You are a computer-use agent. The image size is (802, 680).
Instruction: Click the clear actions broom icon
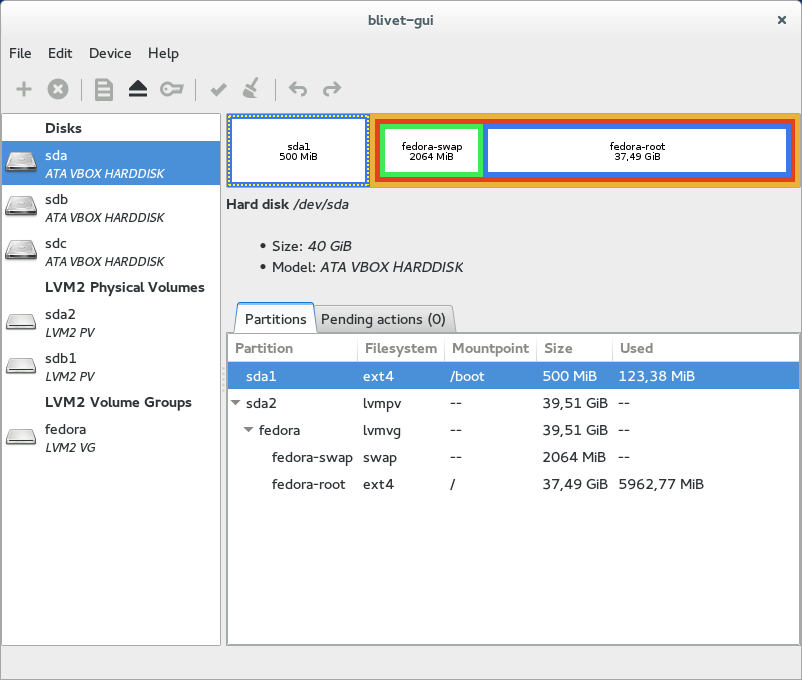pos(251,89)
